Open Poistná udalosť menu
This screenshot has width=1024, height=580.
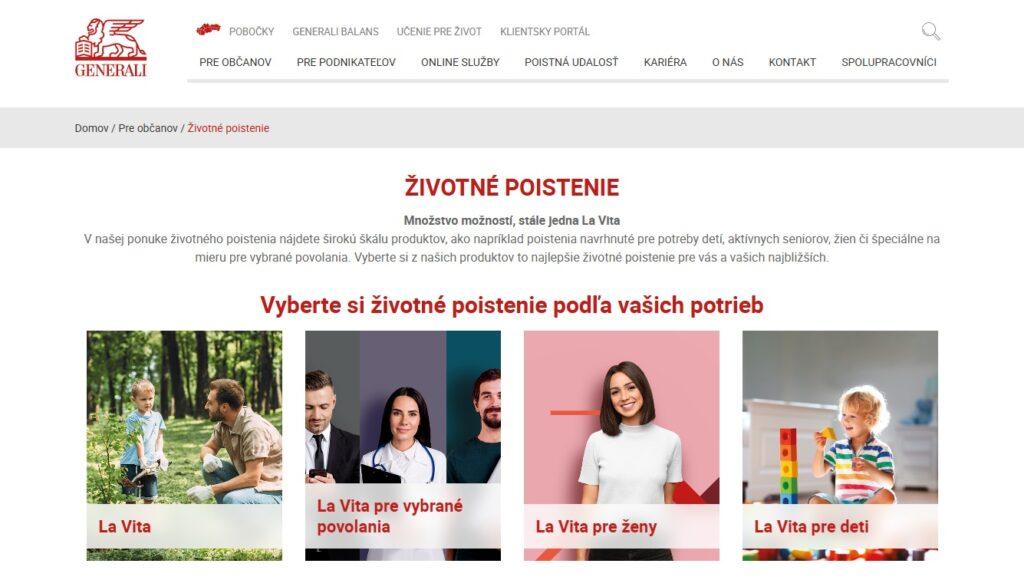pyautogui.click(x=571, y=62)
